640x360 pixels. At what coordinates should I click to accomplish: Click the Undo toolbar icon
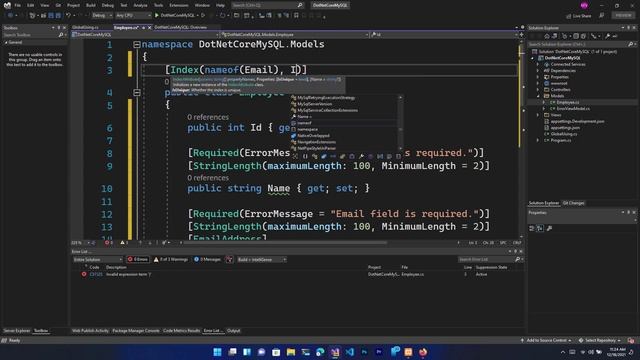coord(68,16)
